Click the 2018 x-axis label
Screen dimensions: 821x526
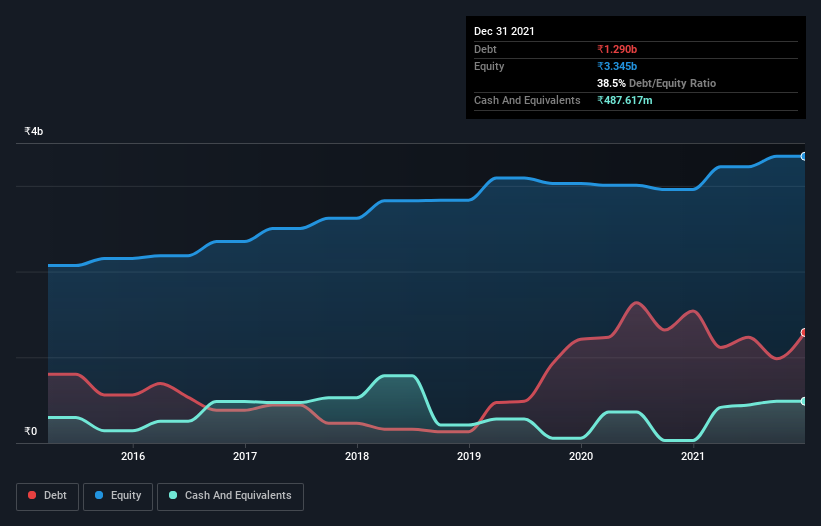pos(357,456)
